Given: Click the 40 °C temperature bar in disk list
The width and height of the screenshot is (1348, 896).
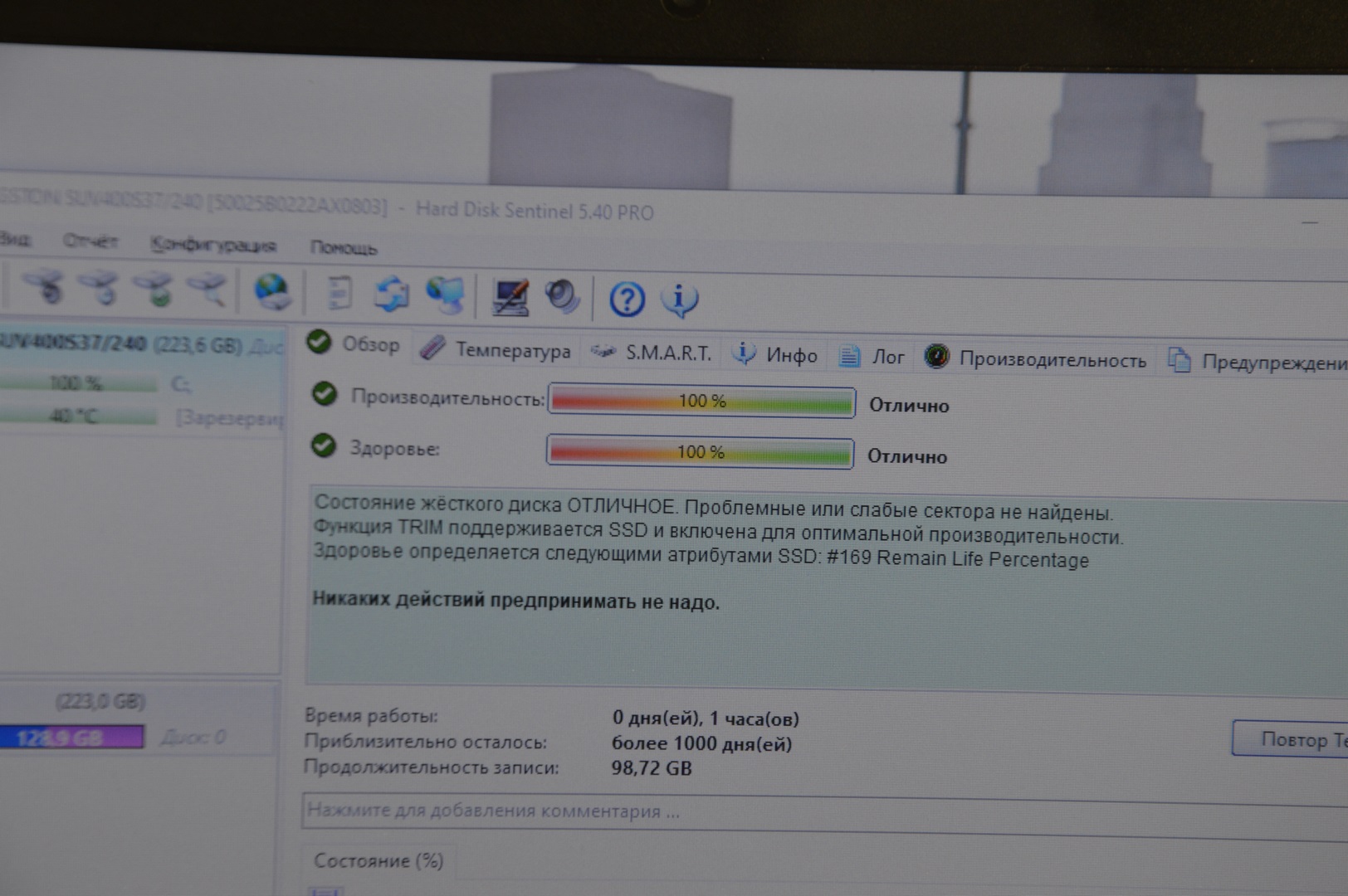Looking at the screenshot, I should [78, 416].
